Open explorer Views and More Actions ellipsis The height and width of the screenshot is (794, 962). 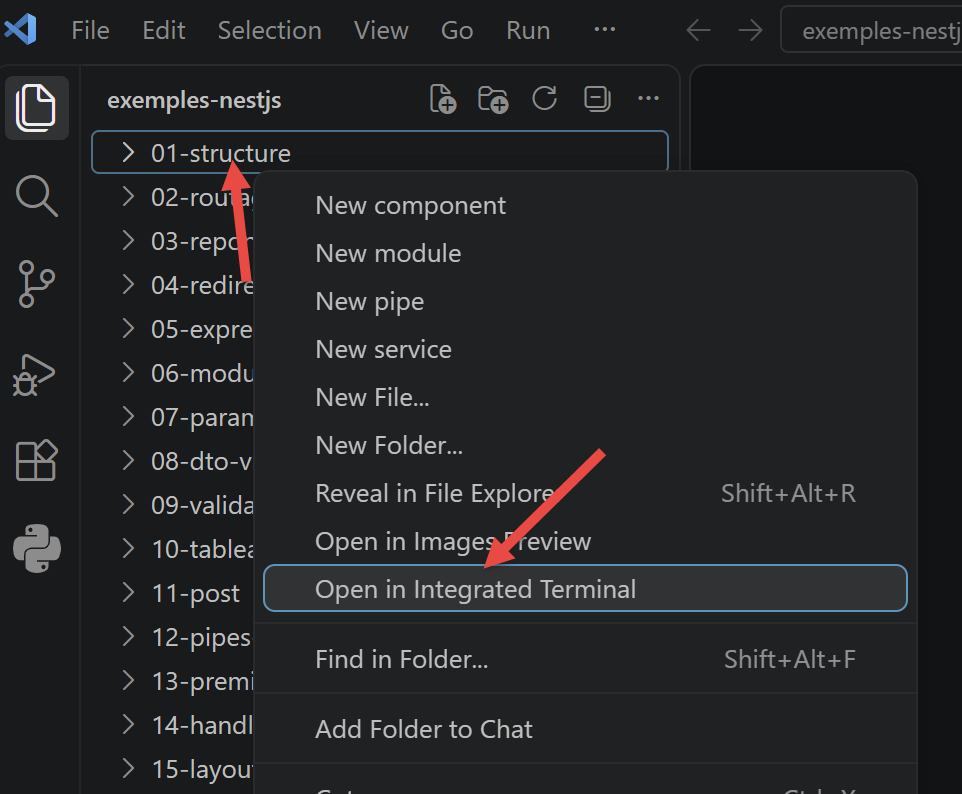click(x=648, y=98)
